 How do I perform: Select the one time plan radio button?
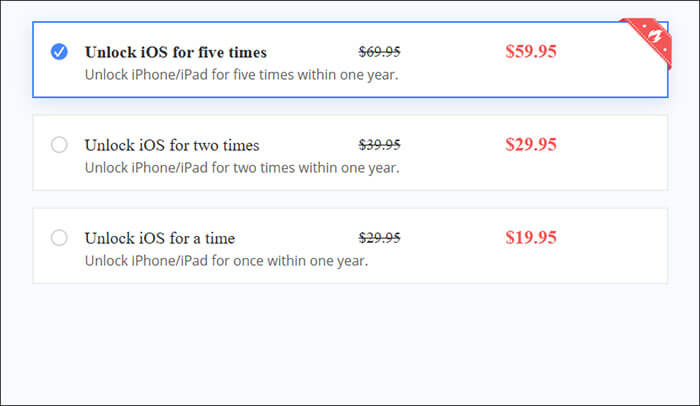pyautogui.click(x=59, y=238)
